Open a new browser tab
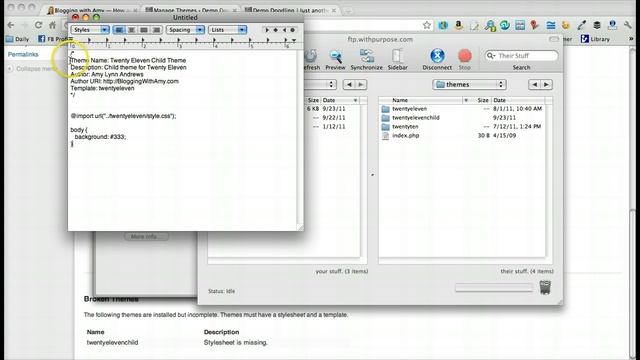 348,11
